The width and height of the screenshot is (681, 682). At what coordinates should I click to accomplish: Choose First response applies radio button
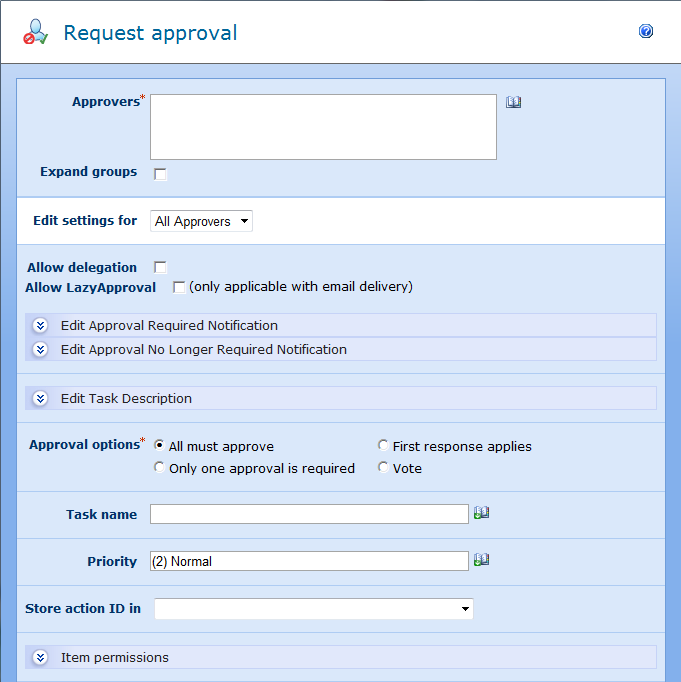tap(383, 446)
